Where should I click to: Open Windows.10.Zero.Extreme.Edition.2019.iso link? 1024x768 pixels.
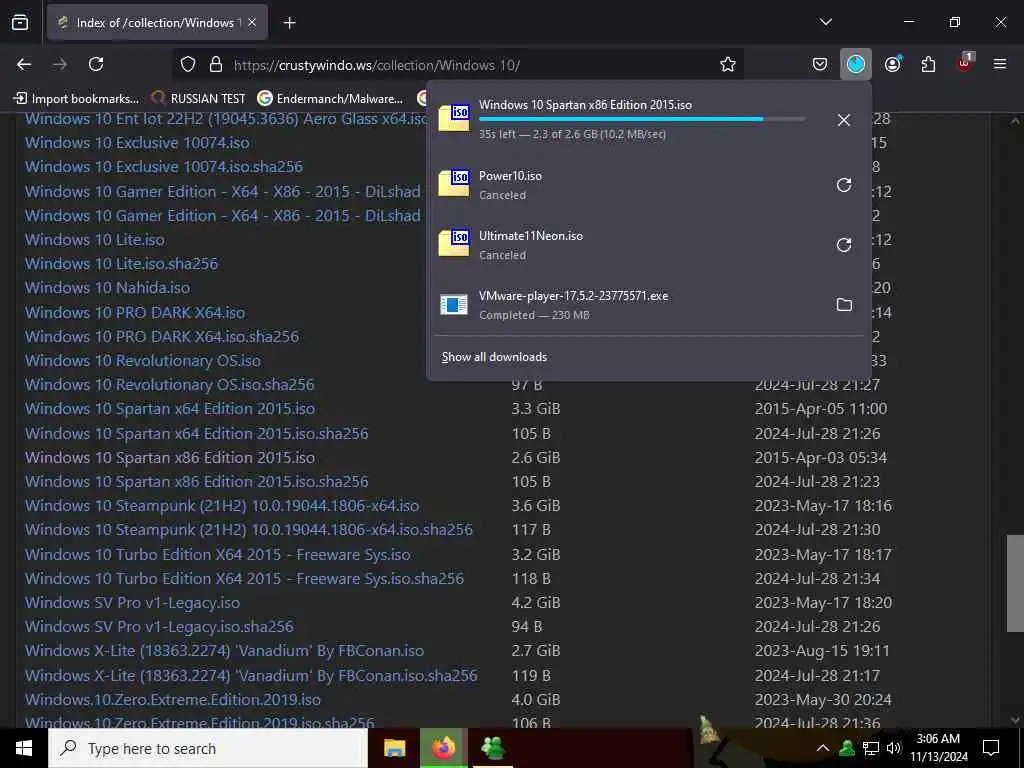coord(173,700)
